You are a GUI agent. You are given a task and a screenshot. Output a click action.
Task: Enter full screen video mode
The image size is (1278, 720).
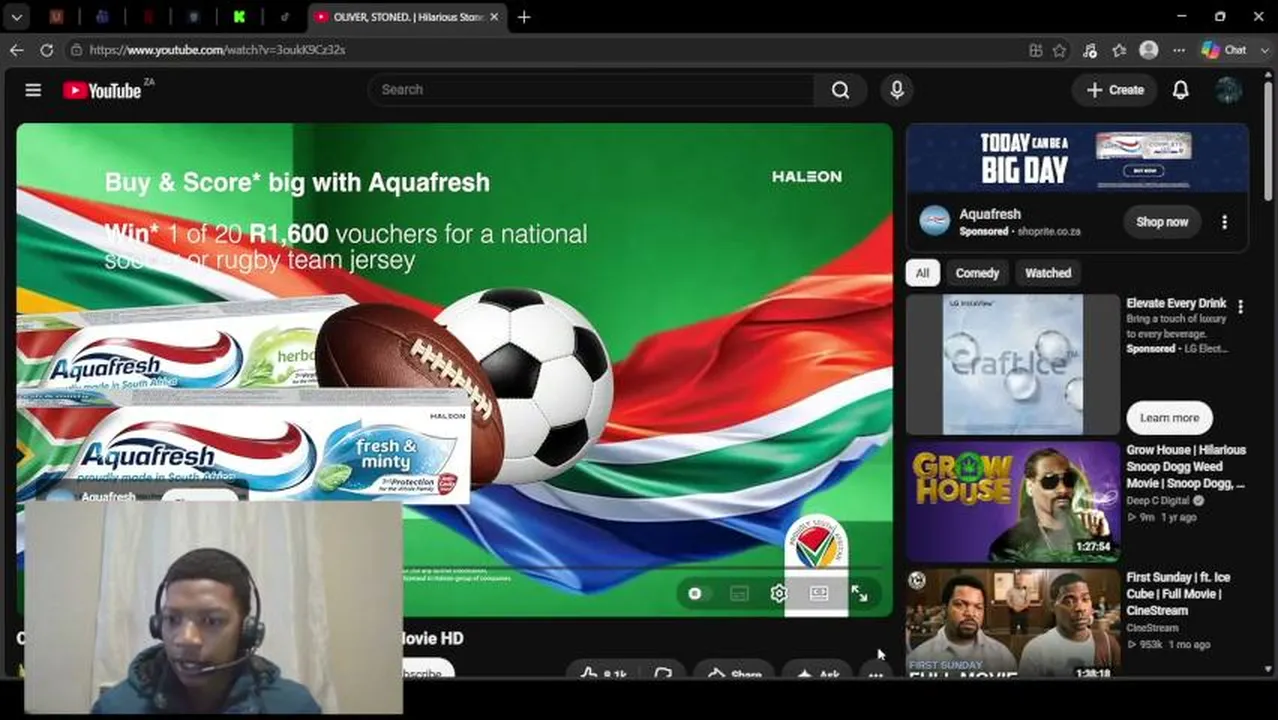(x=859, y=594)
